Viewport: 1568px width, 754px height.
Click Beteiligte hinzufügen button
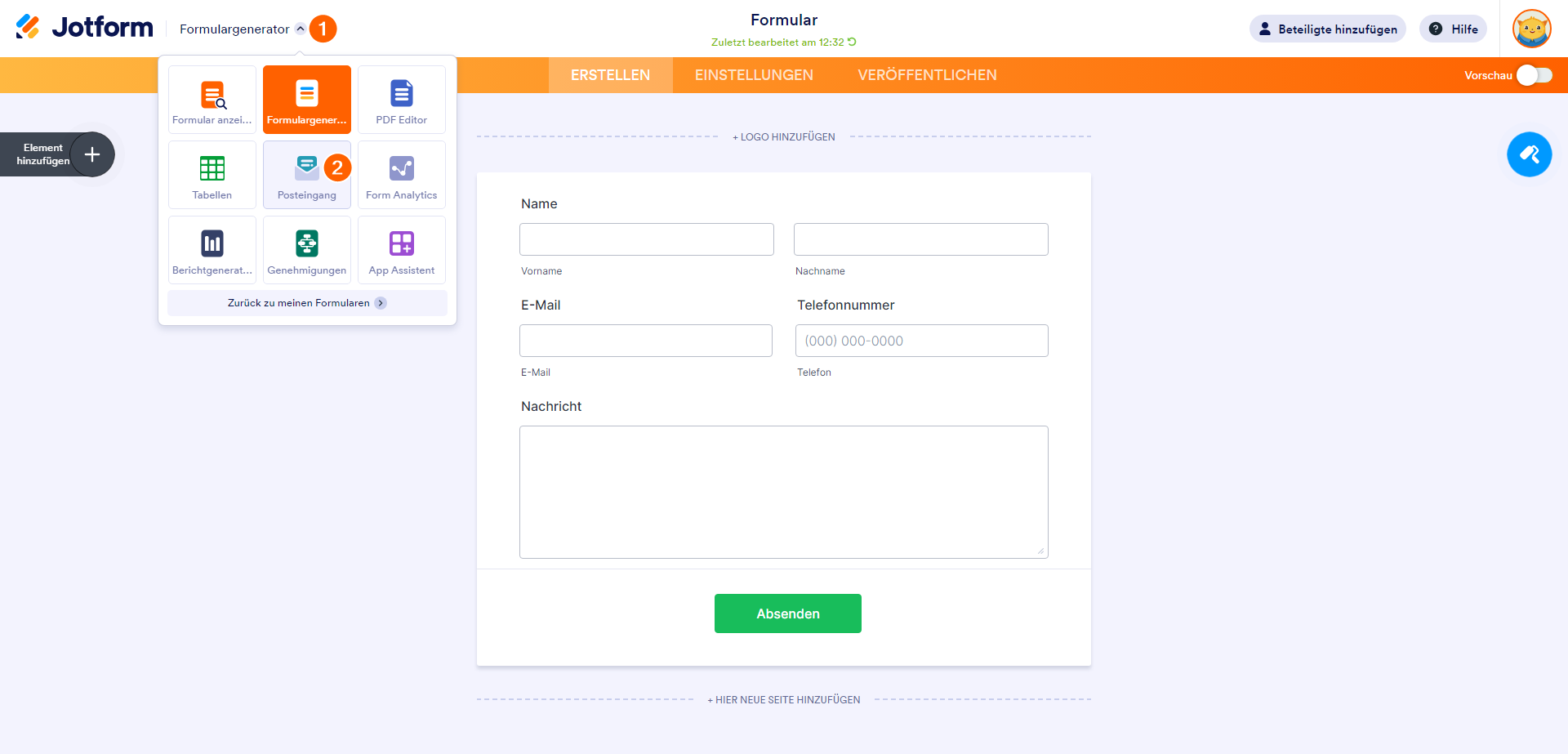(x=1327, y=29)
